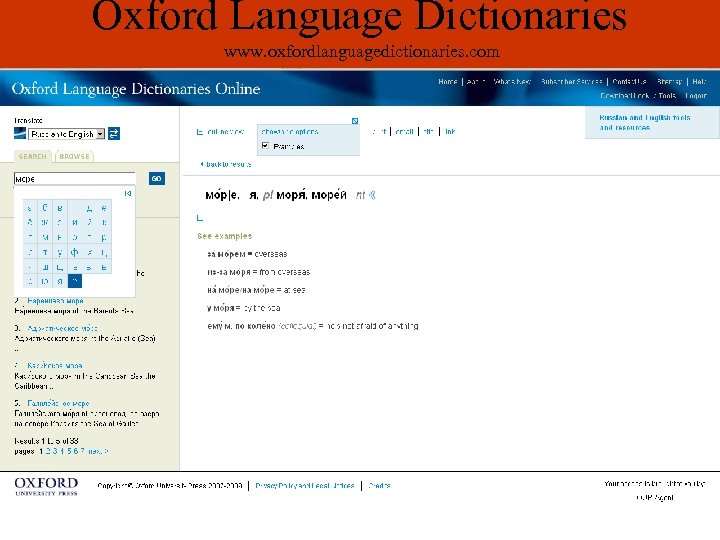Click the small icon under the headword
Image resolution: width=720 pixels, height=540 pixels.
point(200,218)
